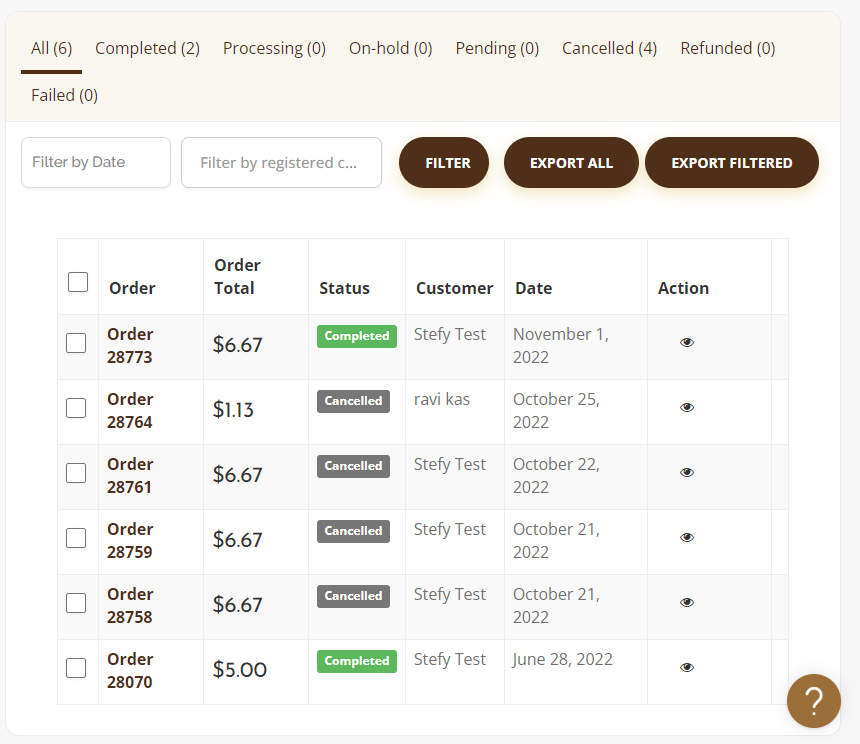
Task: Click eye icon for Order 28764
Action: click(x=687, y=407)
